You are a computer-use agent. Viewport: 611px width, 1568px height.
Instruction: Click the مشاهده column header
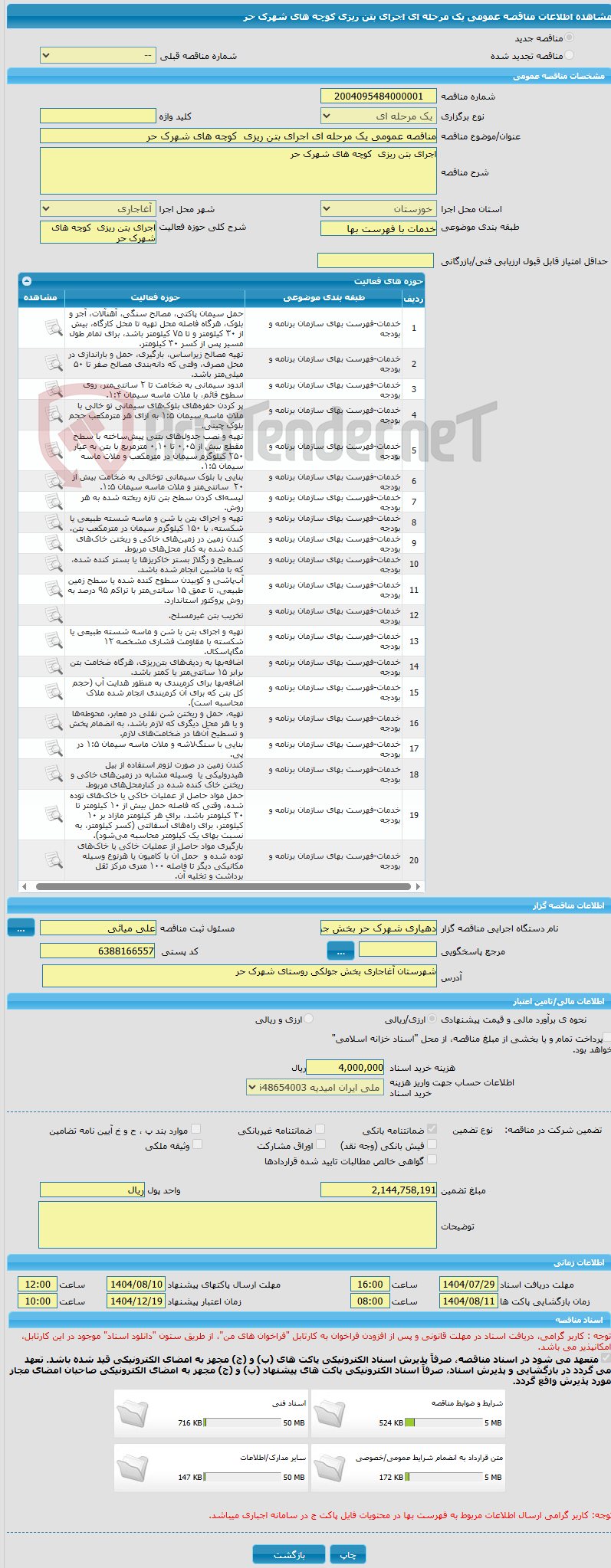(41, 297)
